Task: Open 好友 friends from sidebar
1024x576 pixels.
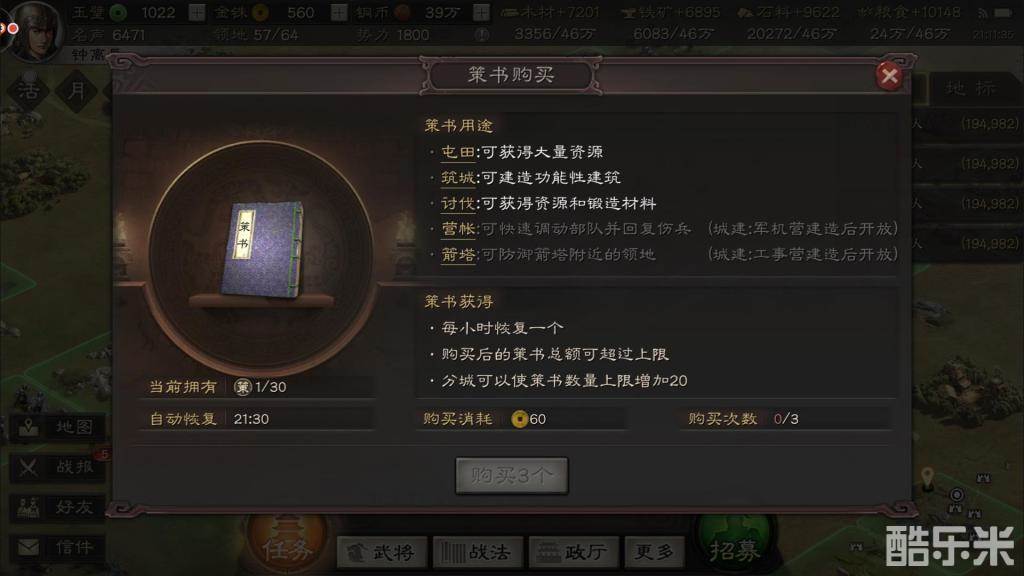Action: 57,507
